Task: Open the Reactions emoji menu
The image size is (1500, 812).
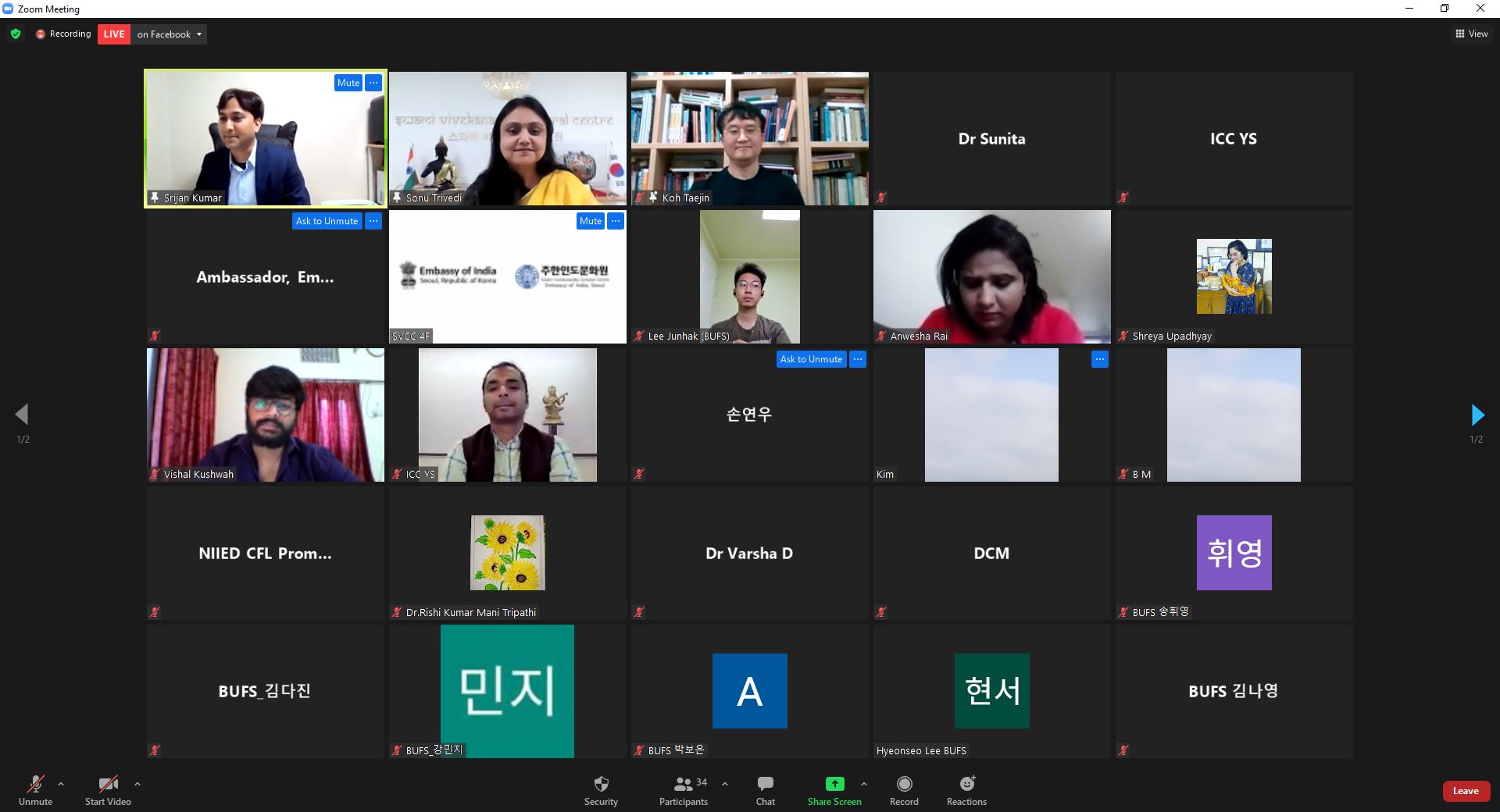Action: coord(966,790)
